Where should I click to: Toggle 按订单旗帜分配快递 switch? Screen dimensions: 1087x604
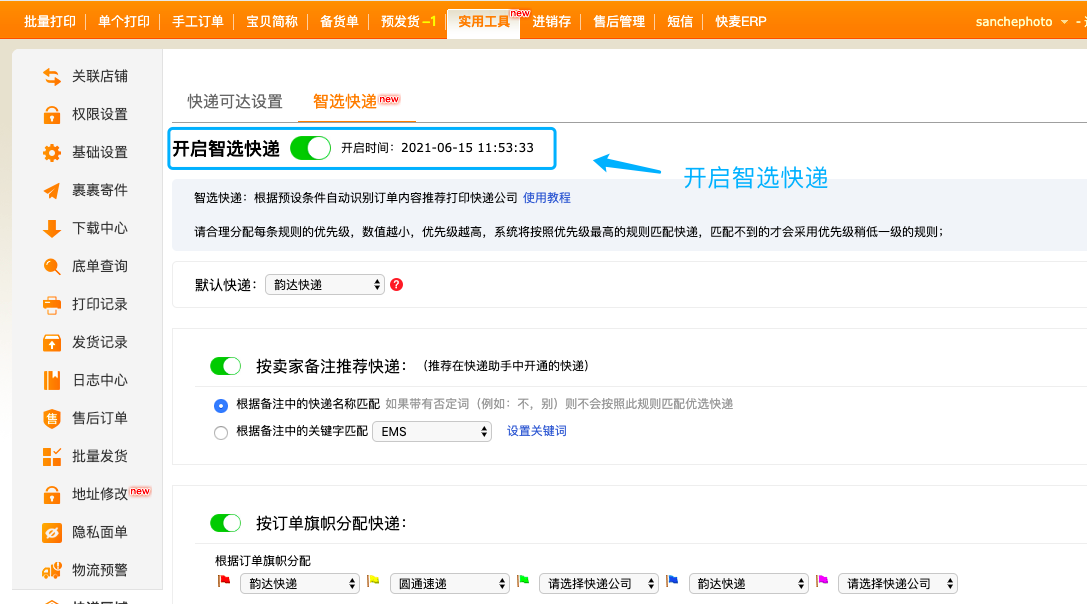225,523
